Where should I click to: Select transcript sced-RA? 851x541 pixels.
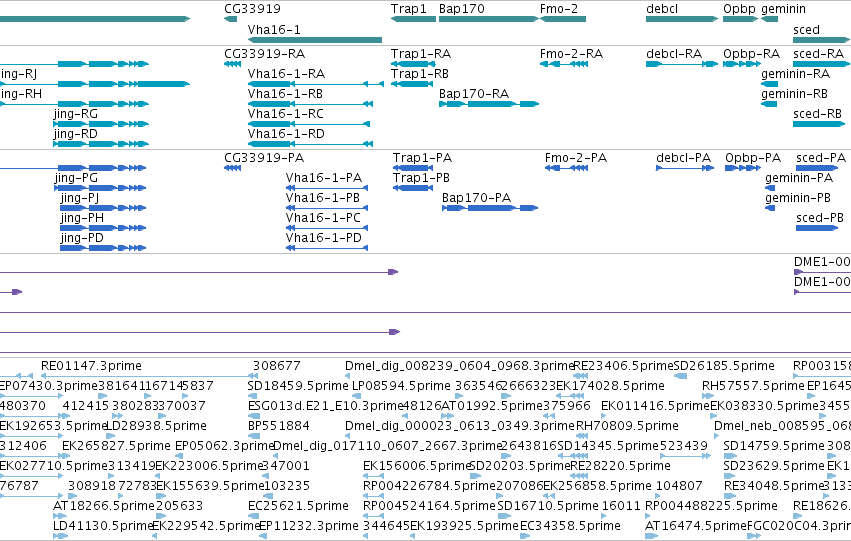[x=818, y=54]
